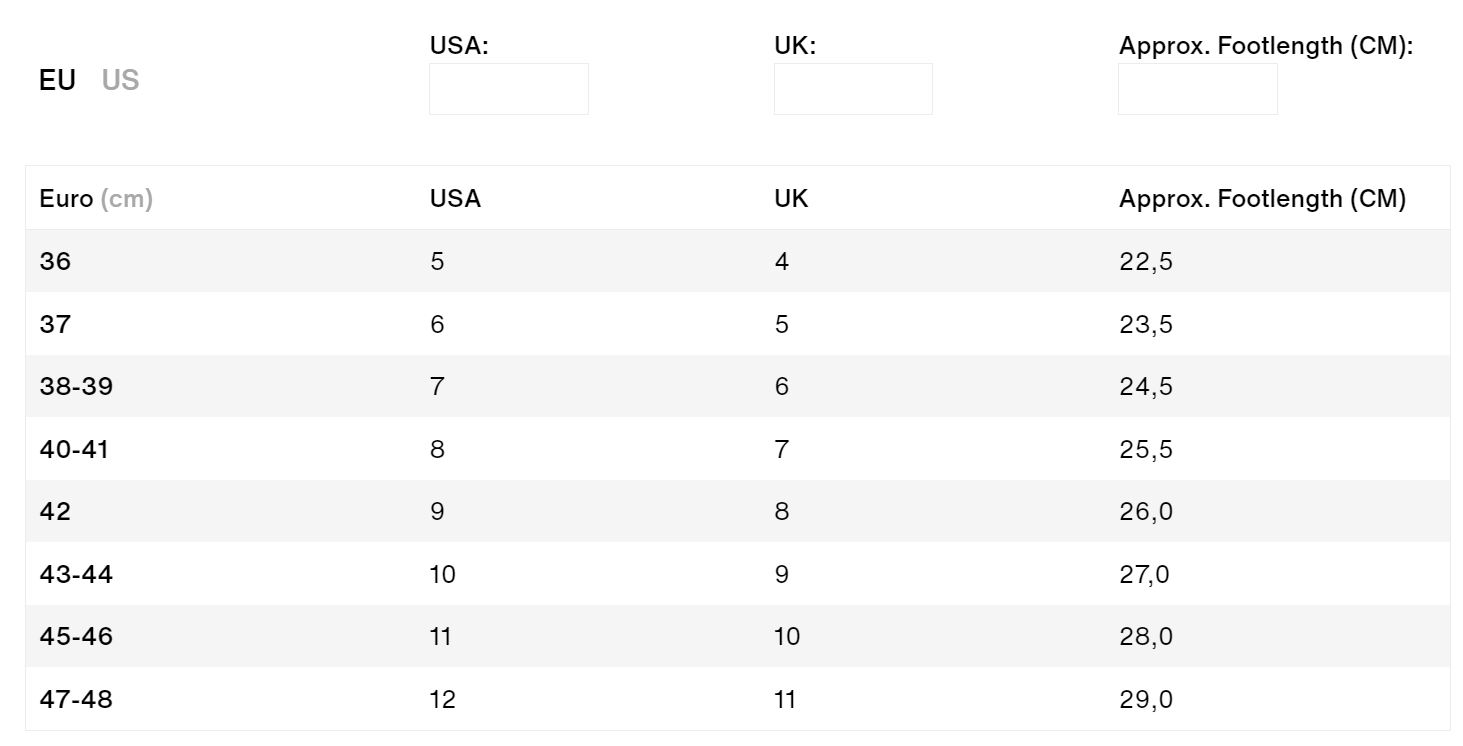
Task: Toggle the (cm) unit in Euro header
Action: tap(127, 199)
